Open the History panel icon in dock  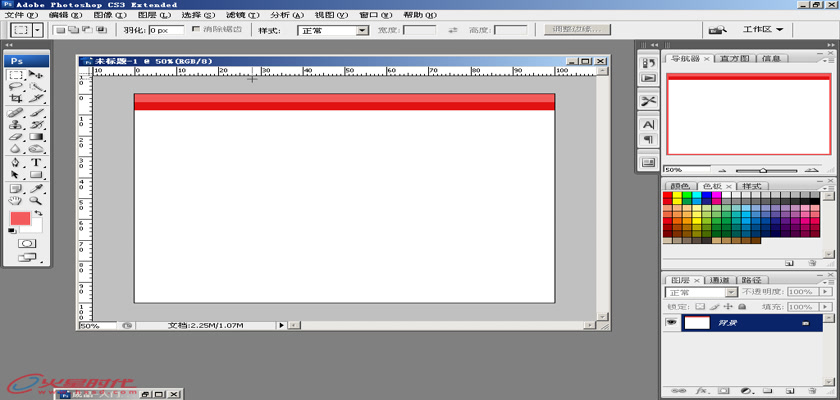(x=648, y=62)
